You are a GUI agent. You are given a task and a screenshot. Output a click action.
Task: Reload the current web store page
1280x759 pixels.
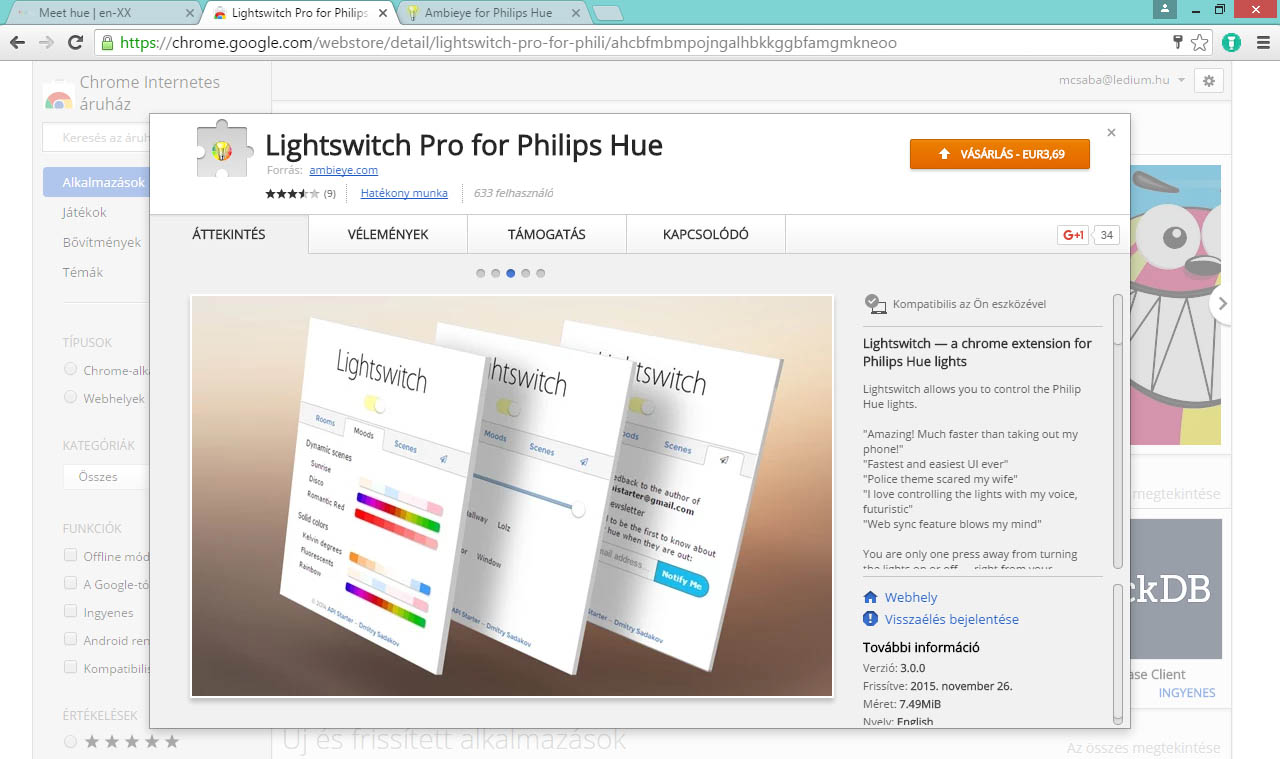click(75, 43)
